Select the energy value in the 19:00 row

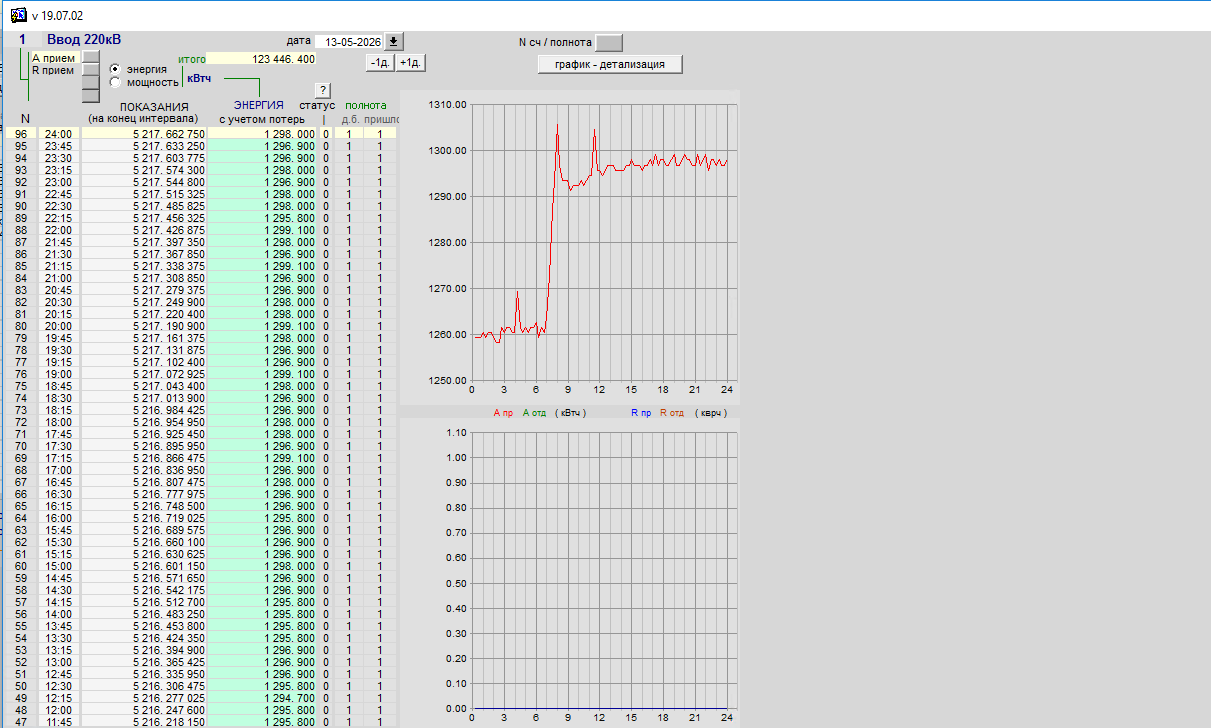tap(262, 373)
